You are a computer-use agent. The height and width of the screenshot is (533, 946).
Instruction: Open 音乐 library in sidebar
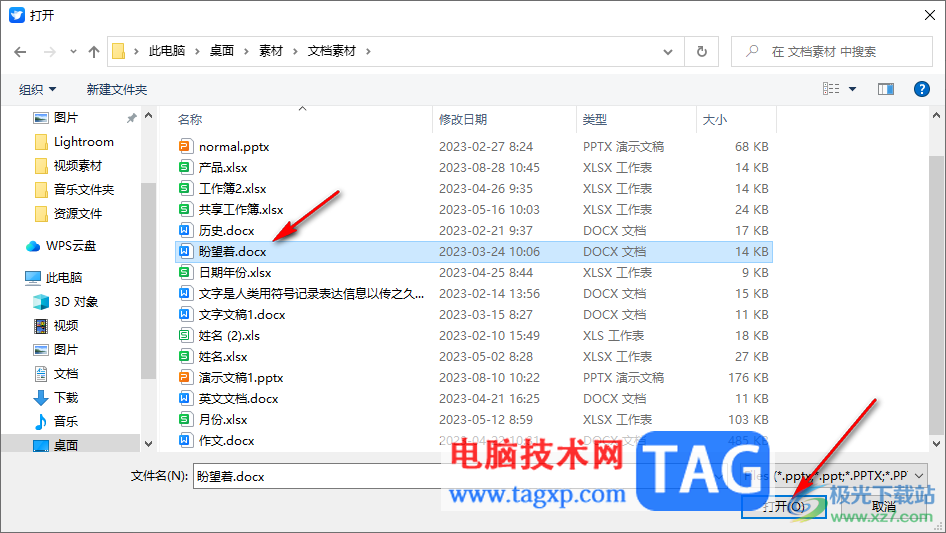pos(65,421)
